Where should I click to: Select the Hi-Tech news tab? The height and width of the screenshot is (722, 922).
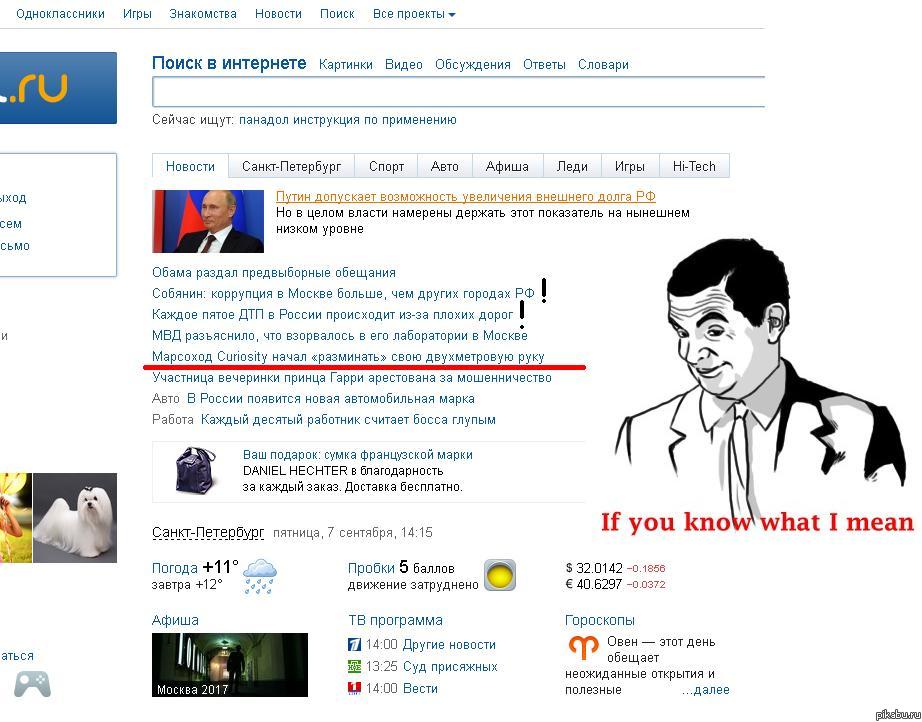click(694, 166)
